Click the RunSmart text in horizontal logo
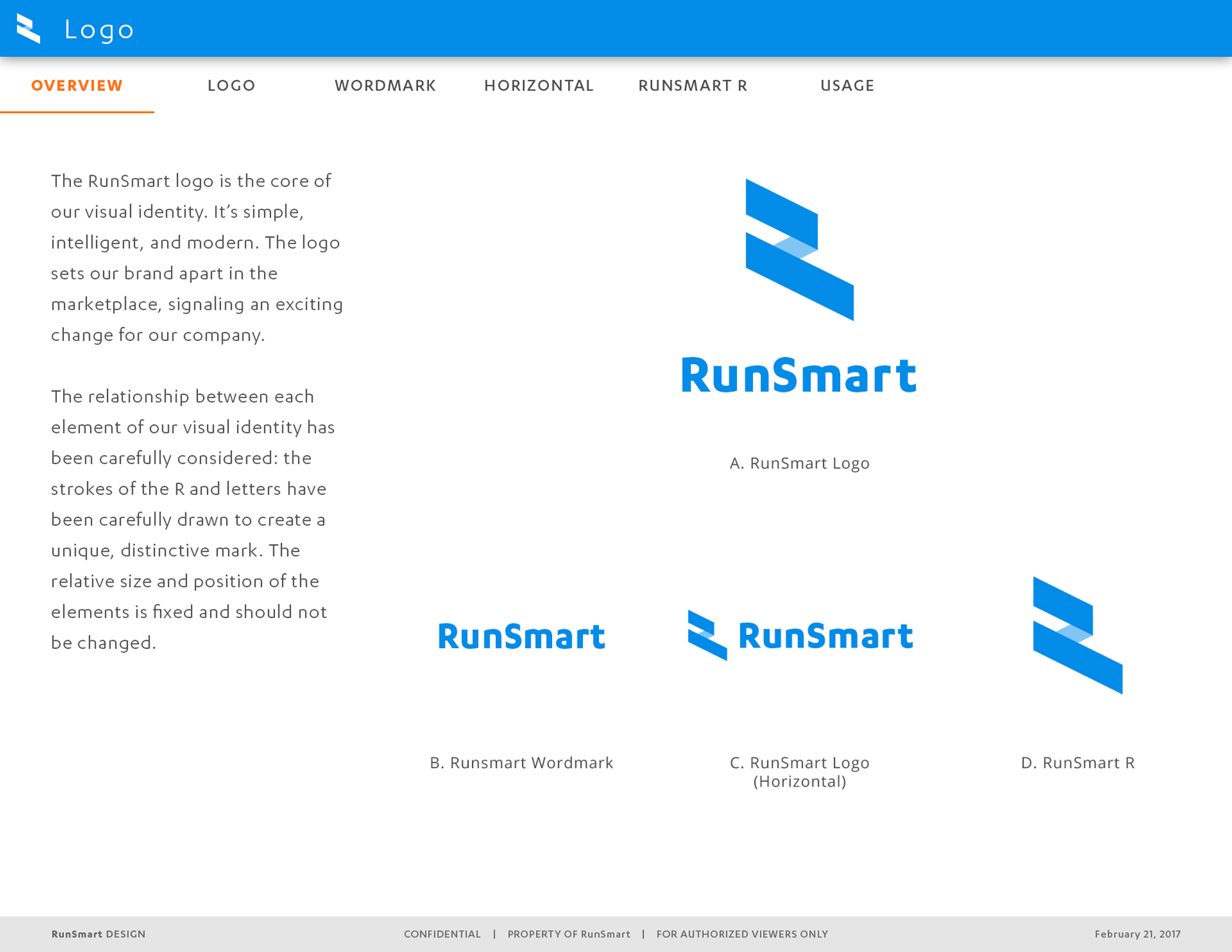This screenshot has width=1232, height=952. [825, 636]
